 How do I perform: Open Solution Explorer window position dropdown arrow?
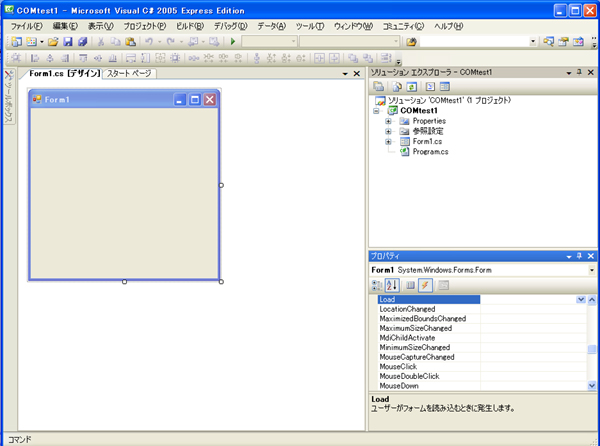(x=569, y=73)
